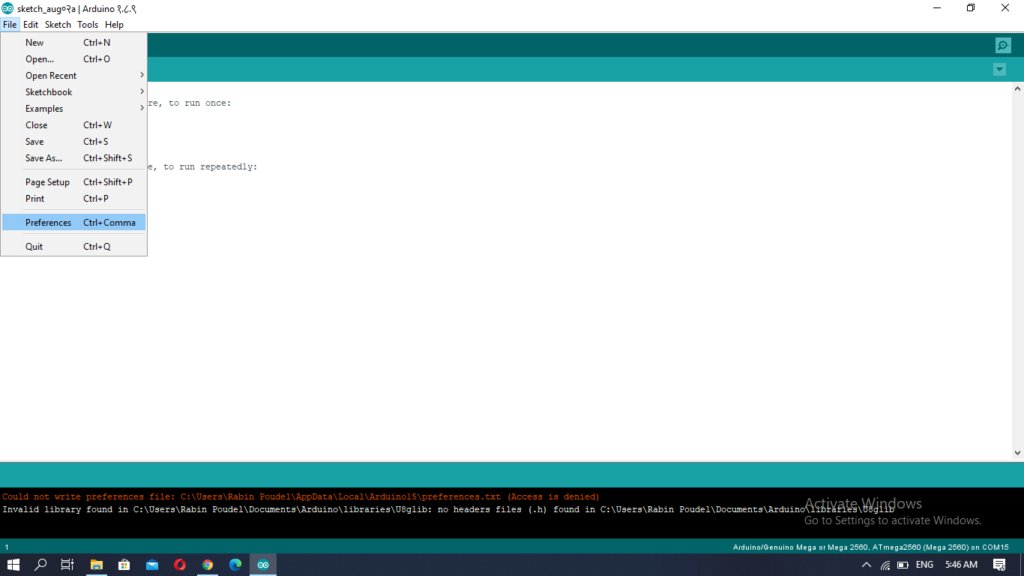Launch Google Chrome from the taskbar
The image size is (1024, 576).
(208, 565)
